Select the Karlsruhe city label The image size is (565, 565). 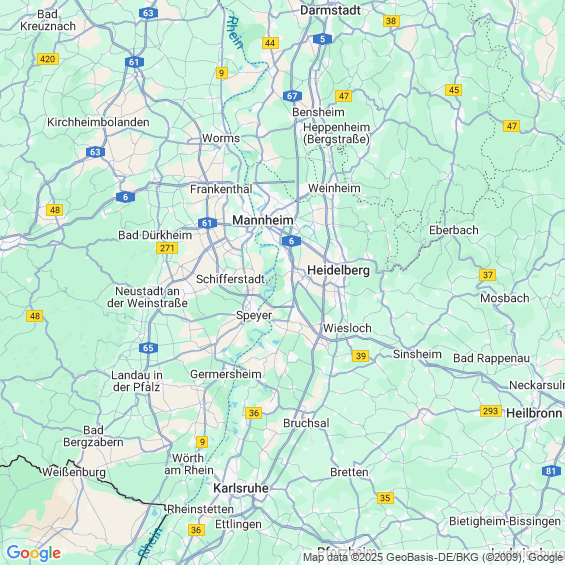[241, 488]
